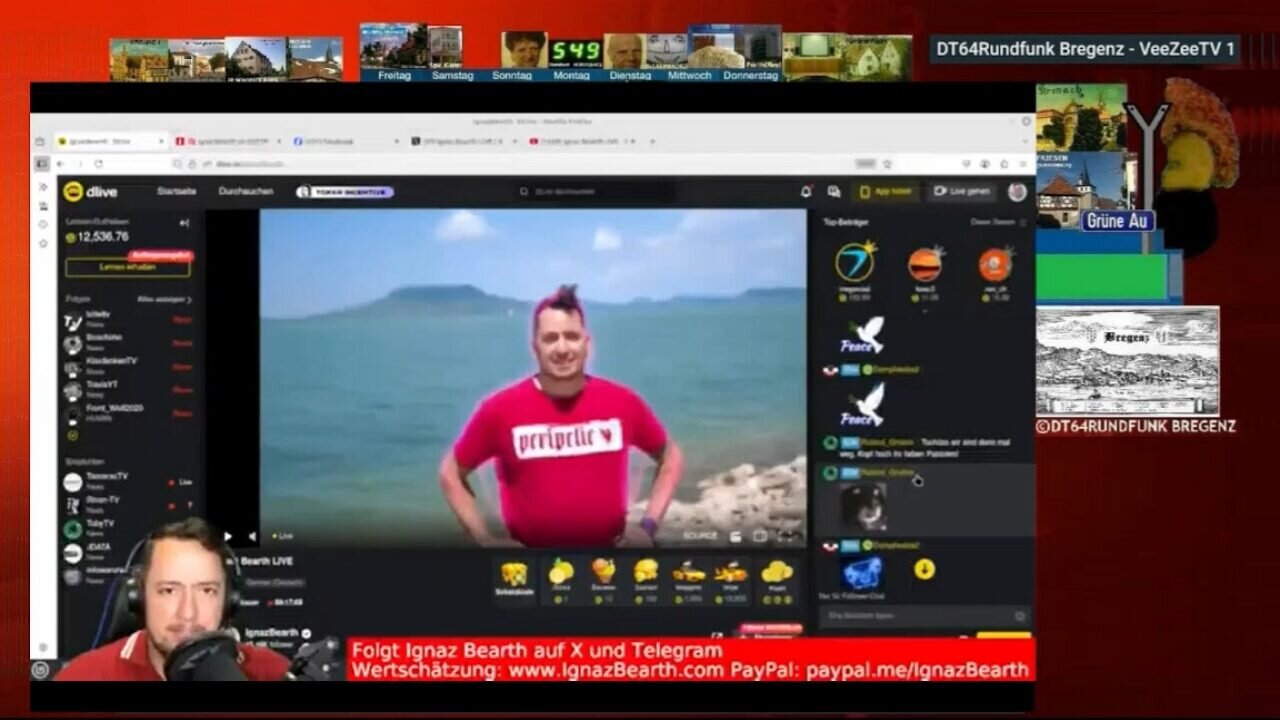The image size is (1280, 720).
Task: Open first-place top contributor avatar
Action: click(x=855, y=262)
